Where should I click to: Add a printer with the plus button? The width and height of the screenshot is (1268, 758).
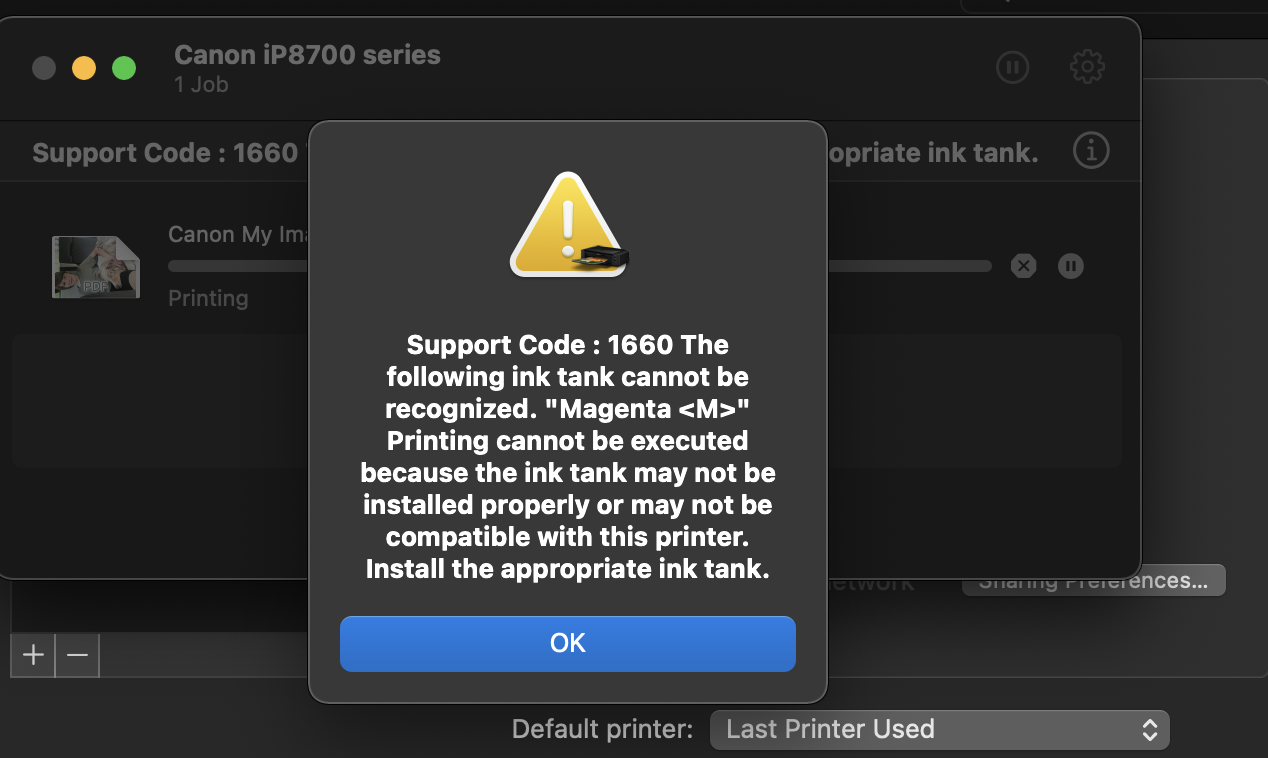33,656
